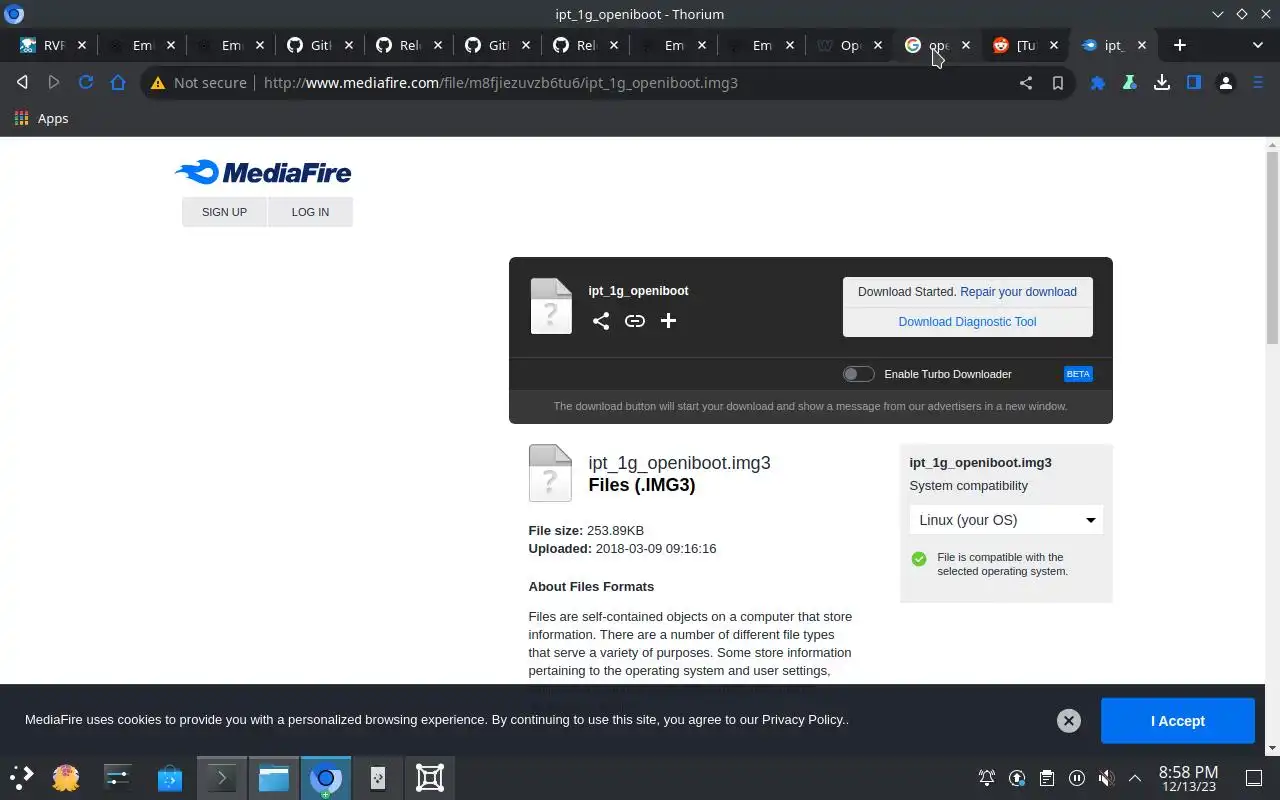This screenshot has height=800, width=1280.
Task: Switch to the RVF tab
Action: point(54,45)
